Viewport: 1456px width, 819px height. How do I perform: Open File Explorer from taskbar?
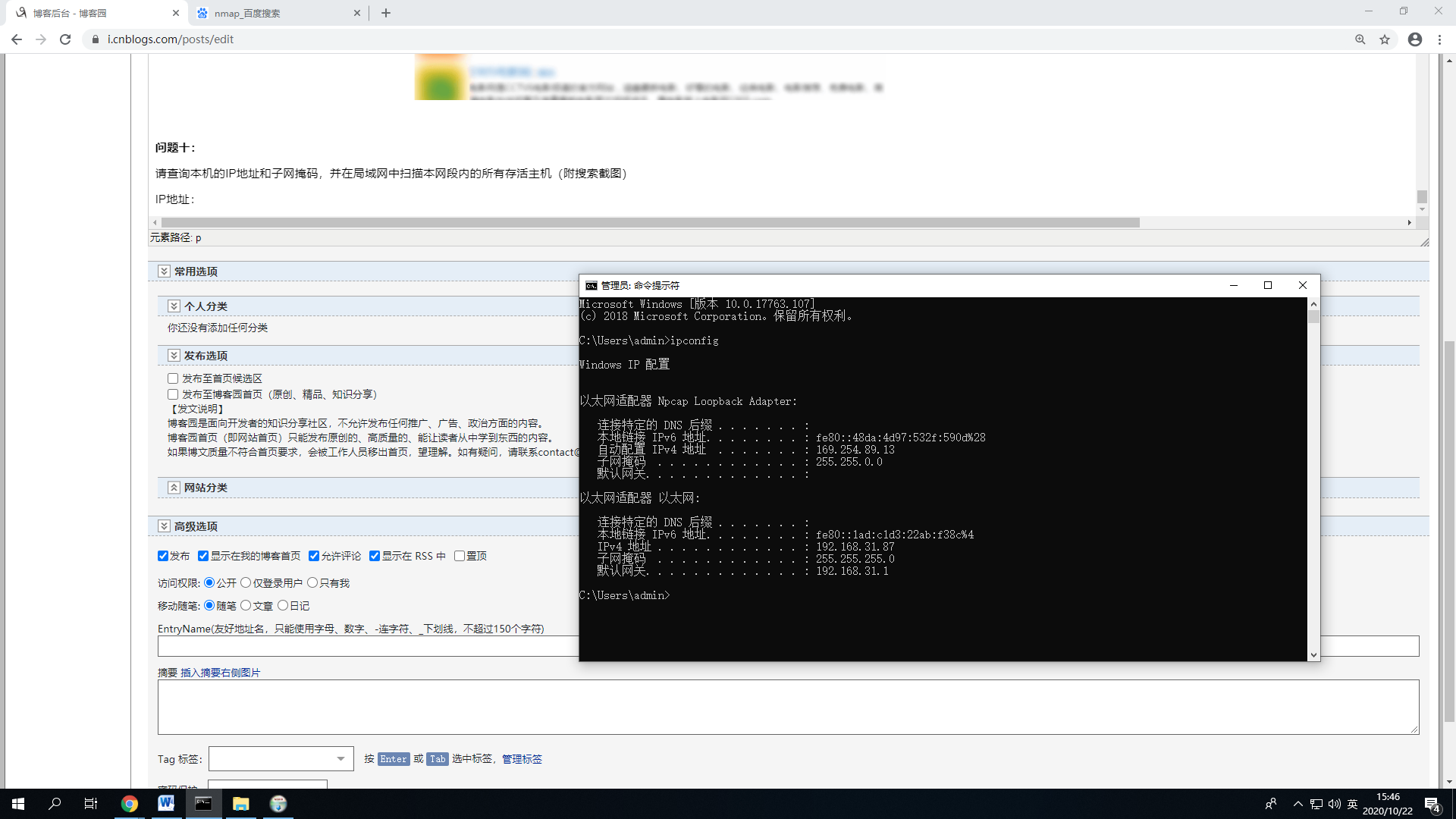[241, 804]
